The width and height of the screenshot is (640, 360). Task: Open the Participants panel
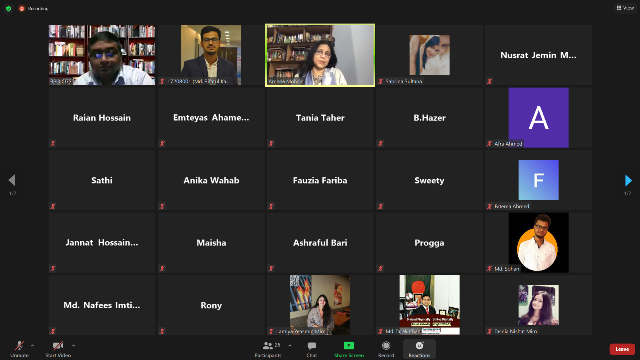pos(268,349)
